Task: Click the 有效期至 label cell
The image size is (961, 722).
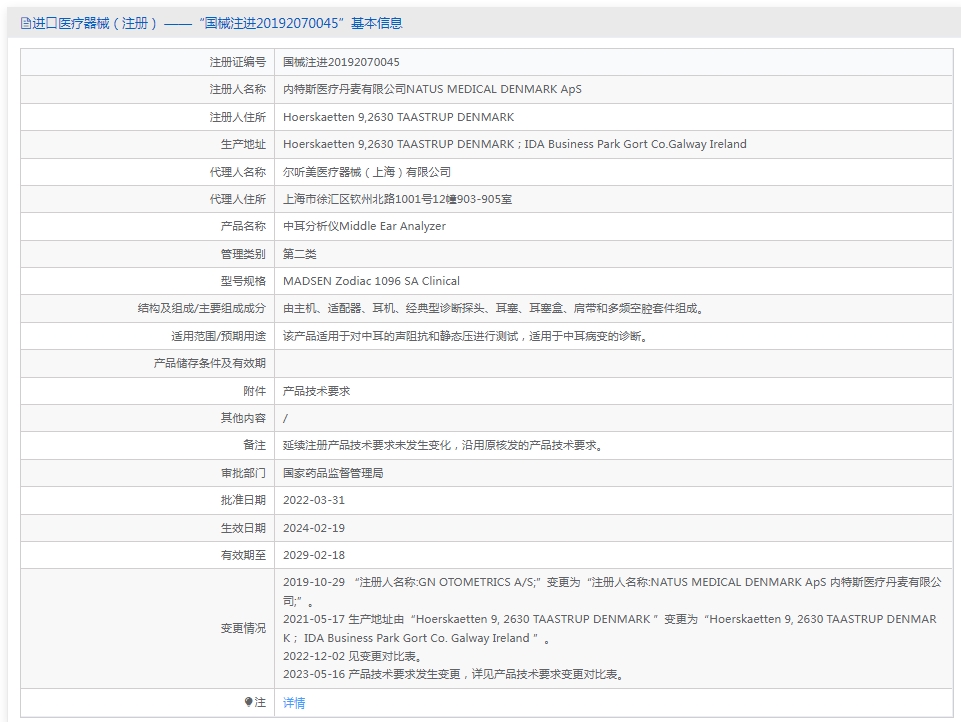Action: coord(147,555)
